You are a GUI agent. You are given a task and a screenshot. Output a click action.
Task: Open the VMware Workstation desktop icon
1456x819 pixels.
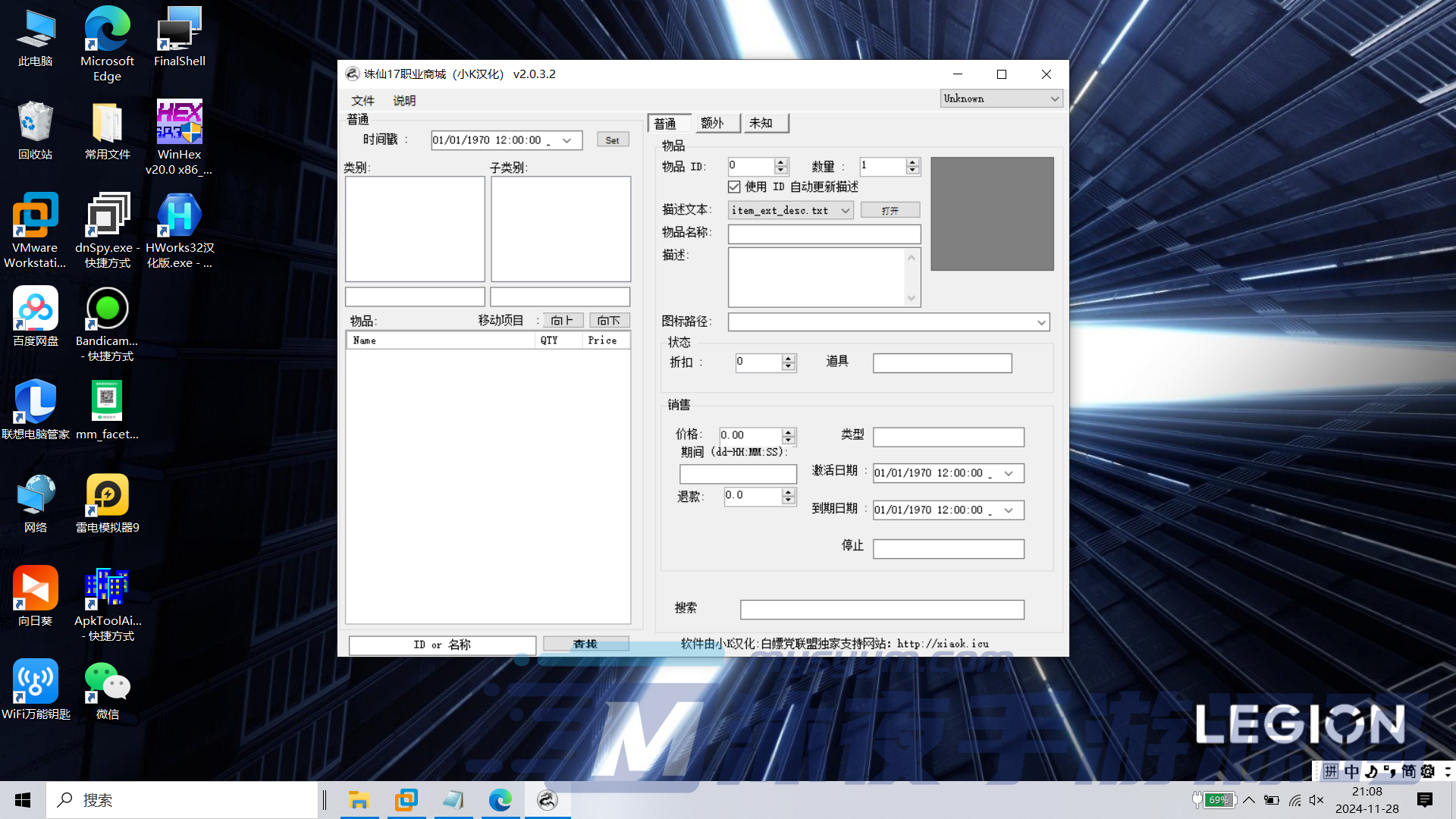[35, 215]
